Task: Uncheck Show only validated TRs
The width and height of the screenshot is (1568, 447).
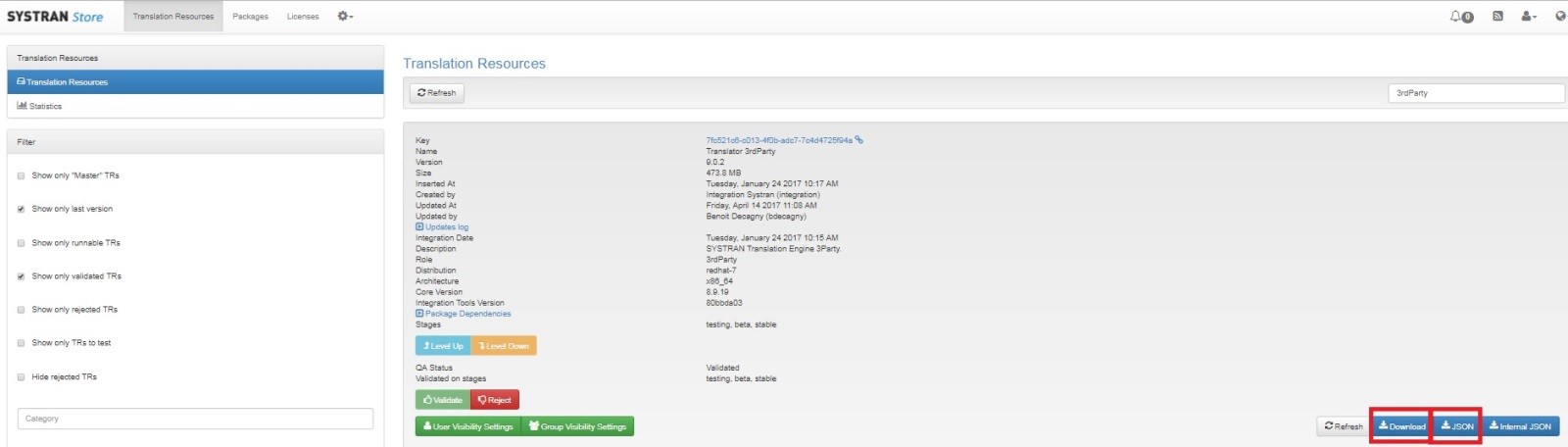Action: click(x=21, y=276)
